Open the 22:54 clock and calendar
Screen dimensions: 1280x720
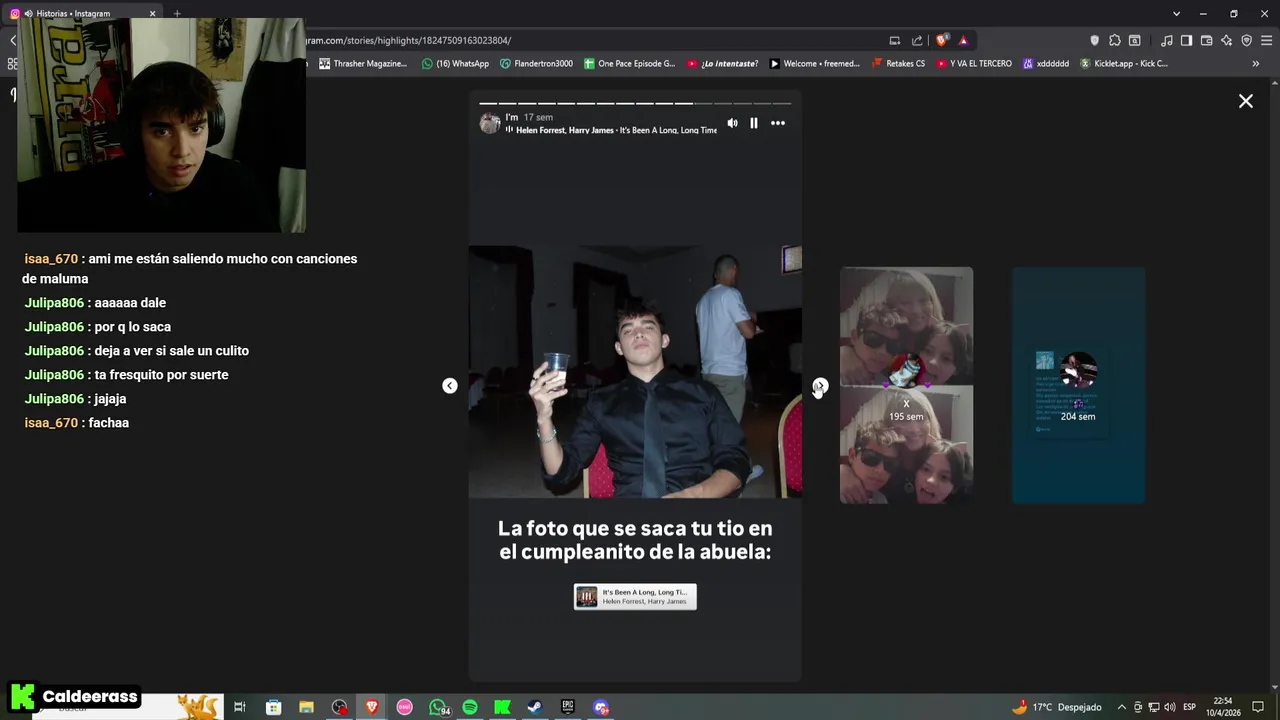pos(1223,707)
